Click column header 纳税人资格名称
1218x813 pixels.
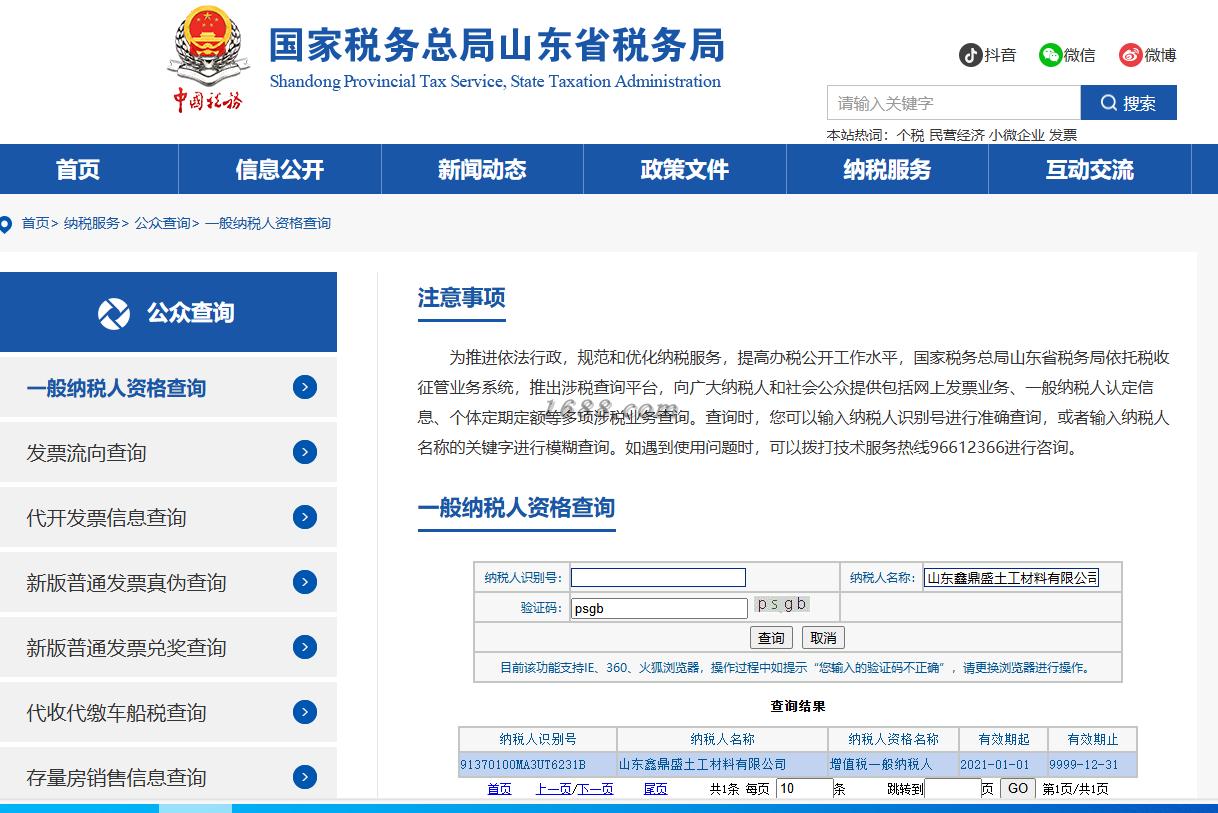pyautogui.click(x=893, y=739)
